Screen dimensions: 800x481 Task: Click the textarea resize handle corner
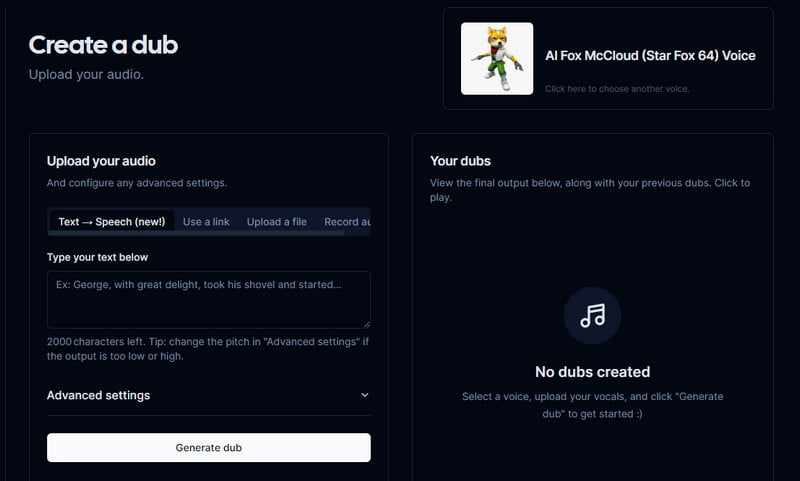pyautogui.click(x=365, y=323)
